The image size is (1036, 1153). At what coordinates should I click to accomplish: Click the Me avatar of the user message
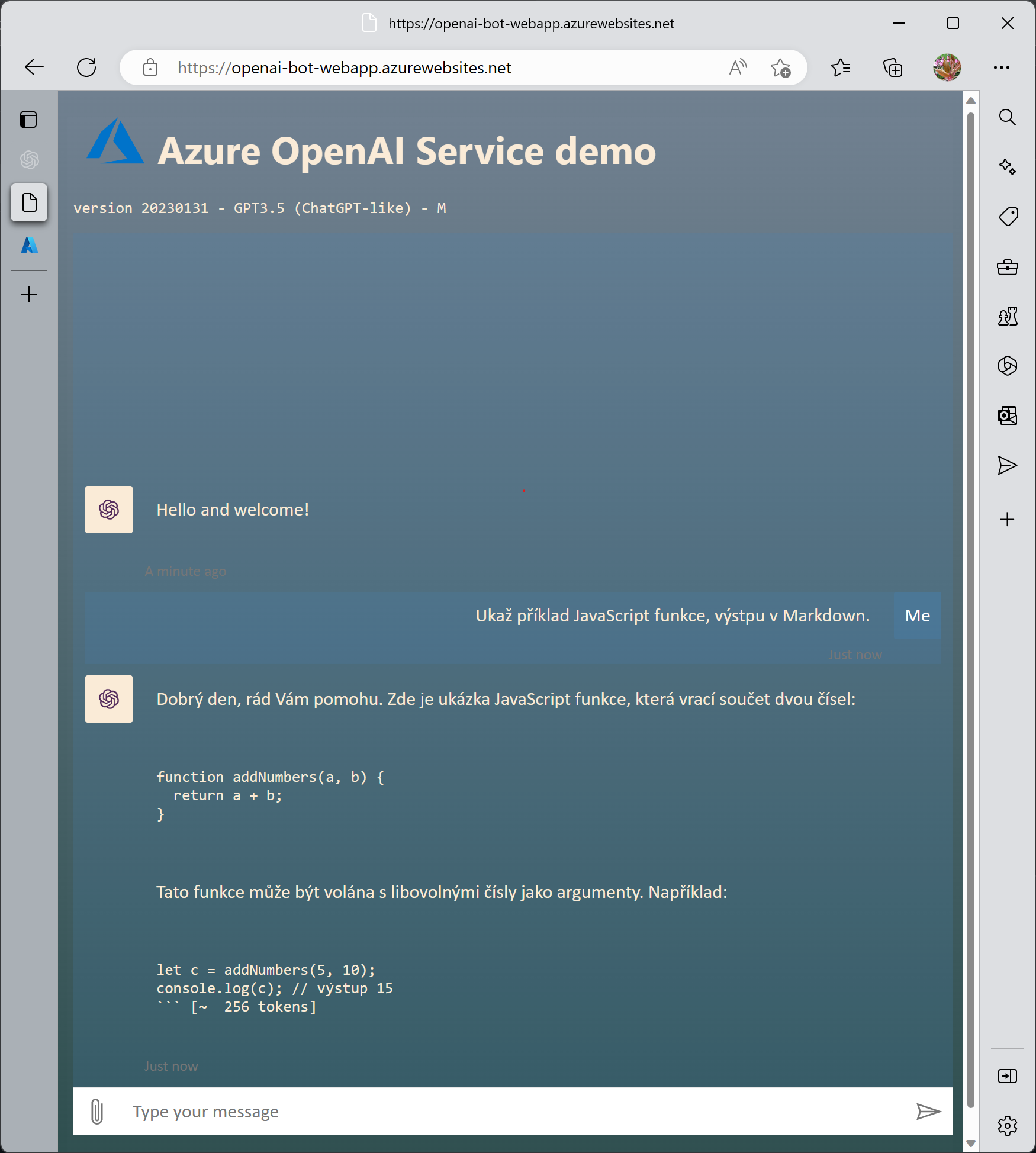[x=918, y=616]
